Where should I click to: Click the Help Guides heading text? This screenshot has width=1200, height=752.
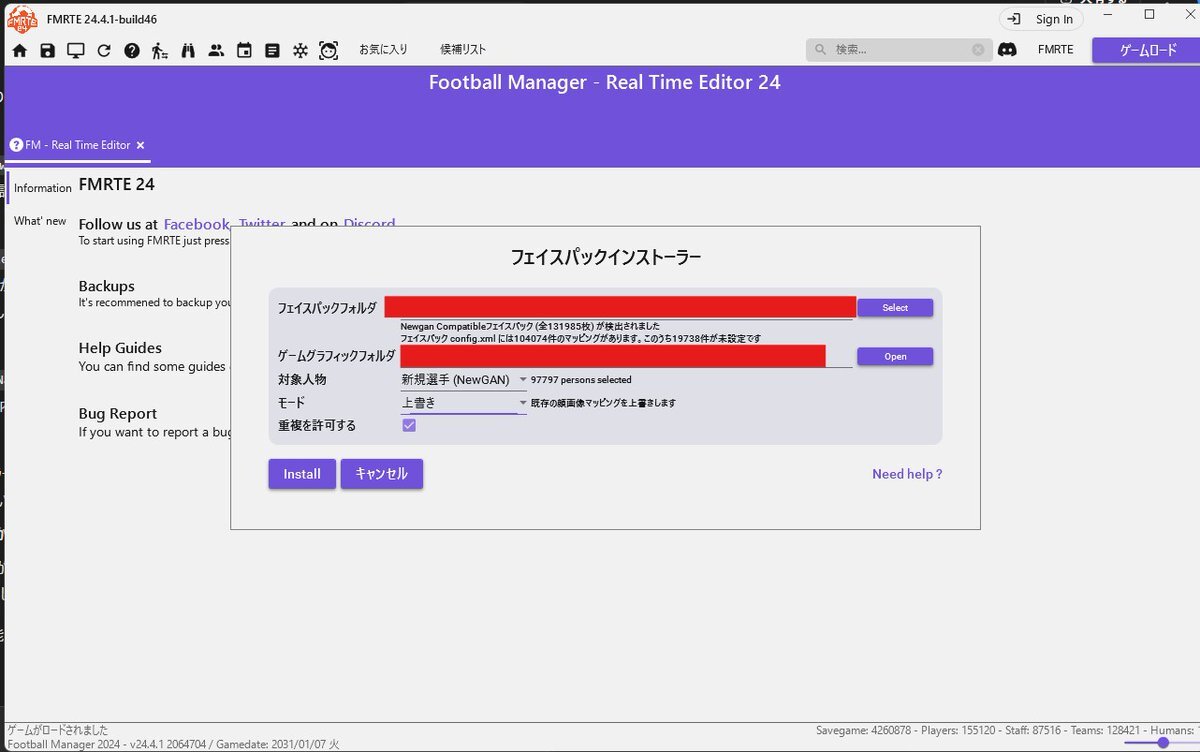[120, 348]
